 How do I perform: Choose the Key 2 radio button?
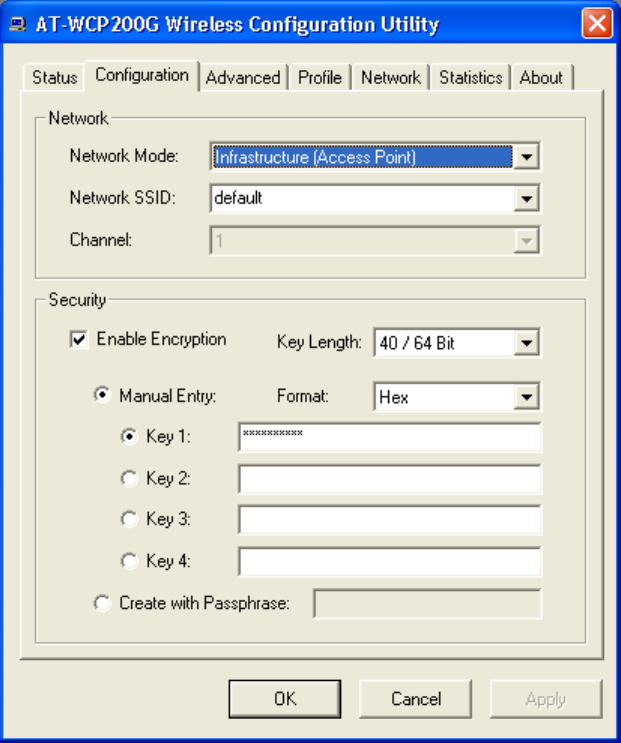[129, 478]
